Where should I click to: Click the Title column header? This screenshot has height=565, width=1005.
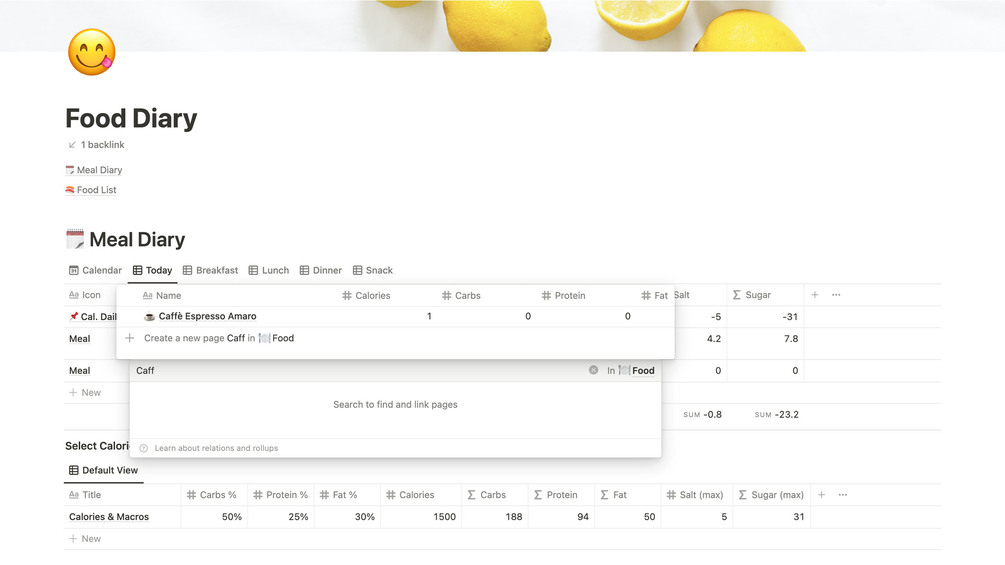coord(85,495)
